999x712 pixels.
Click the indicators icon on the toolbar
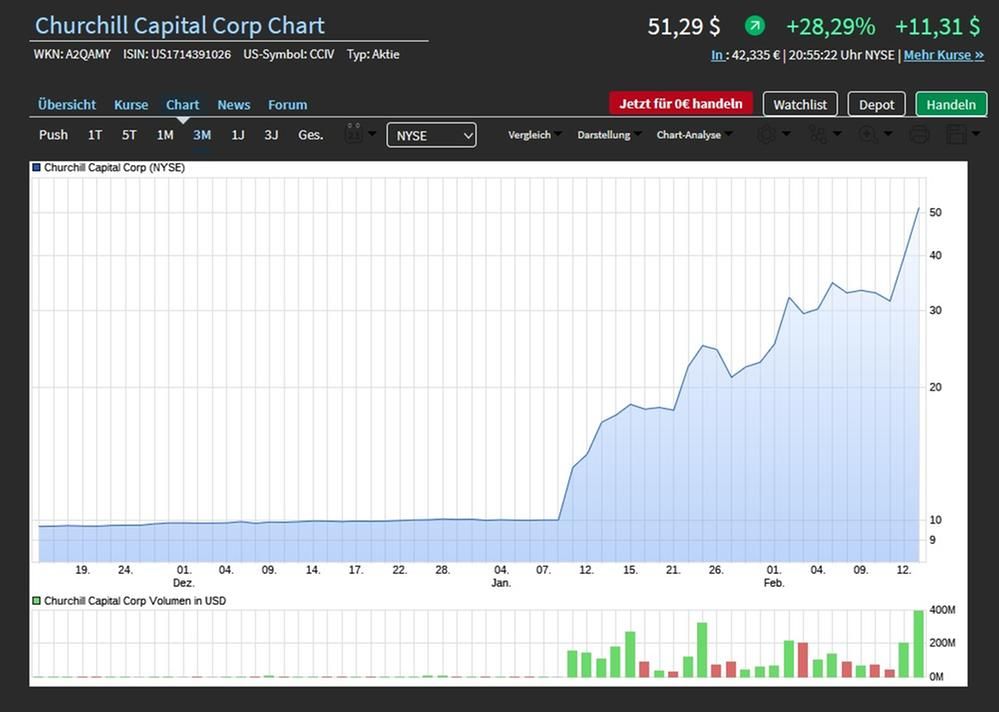tap(815, 134)
